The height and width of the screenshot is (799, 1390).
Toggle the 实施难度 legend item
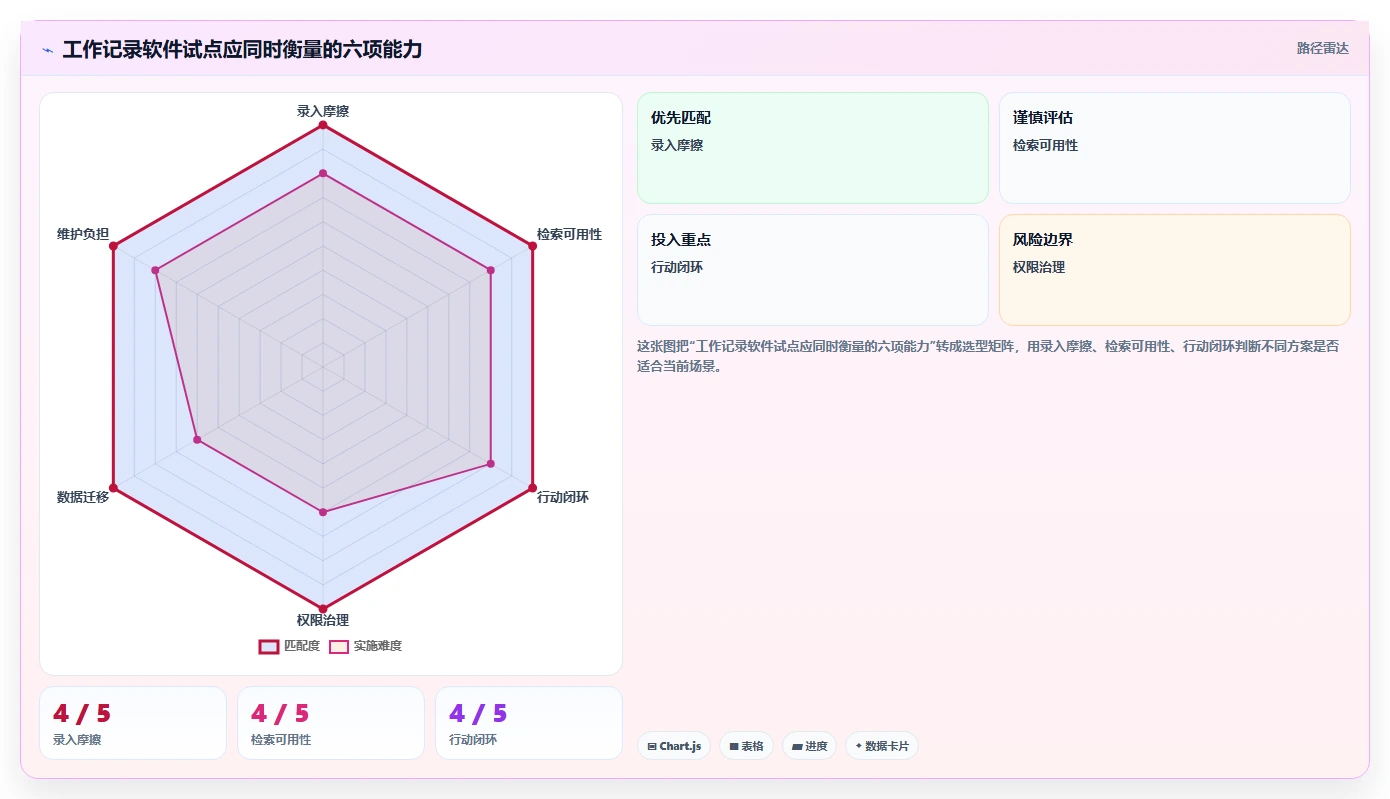tap(366, 646)
